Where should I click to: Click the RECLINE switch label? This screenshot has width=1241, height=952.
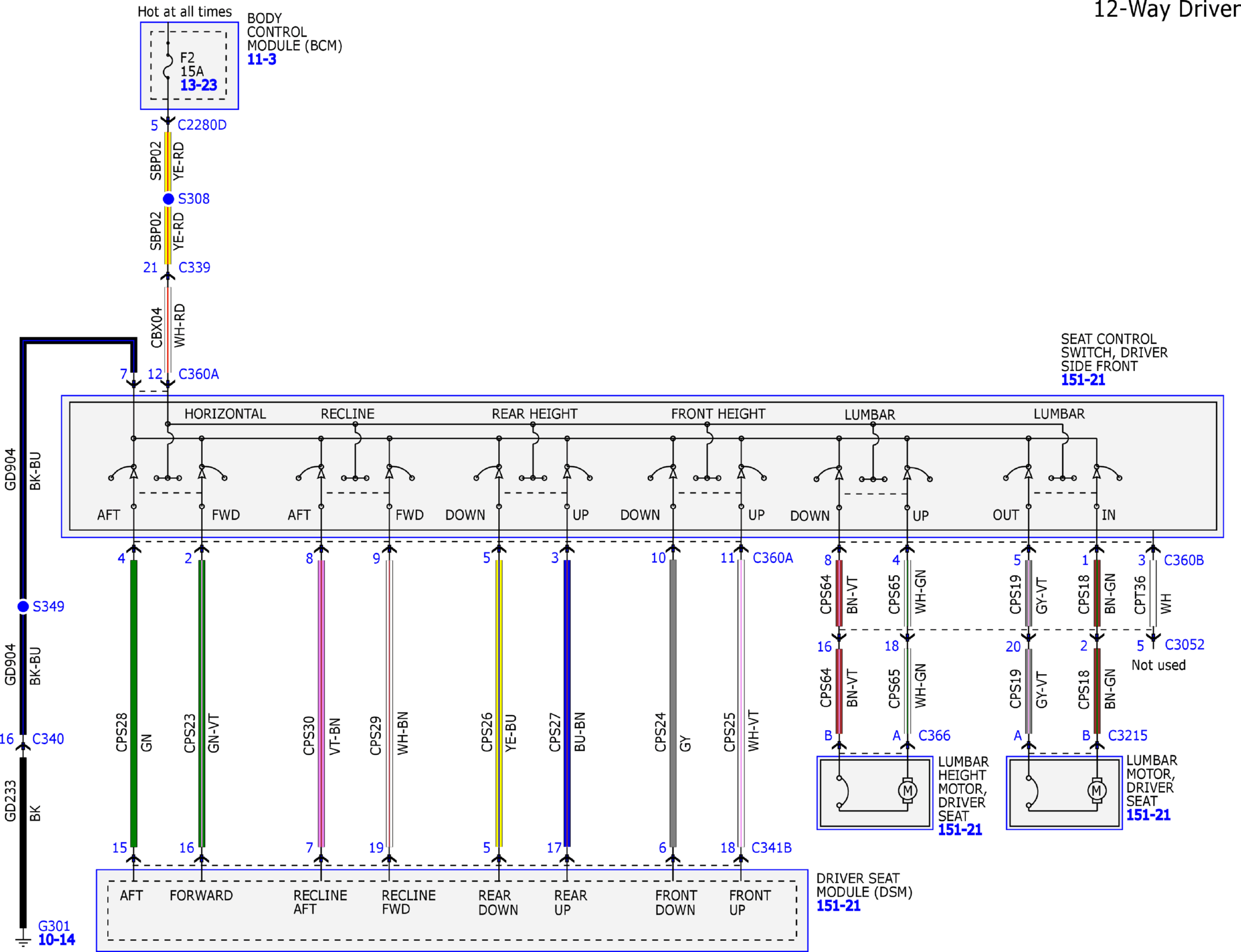tap(348, 414)
